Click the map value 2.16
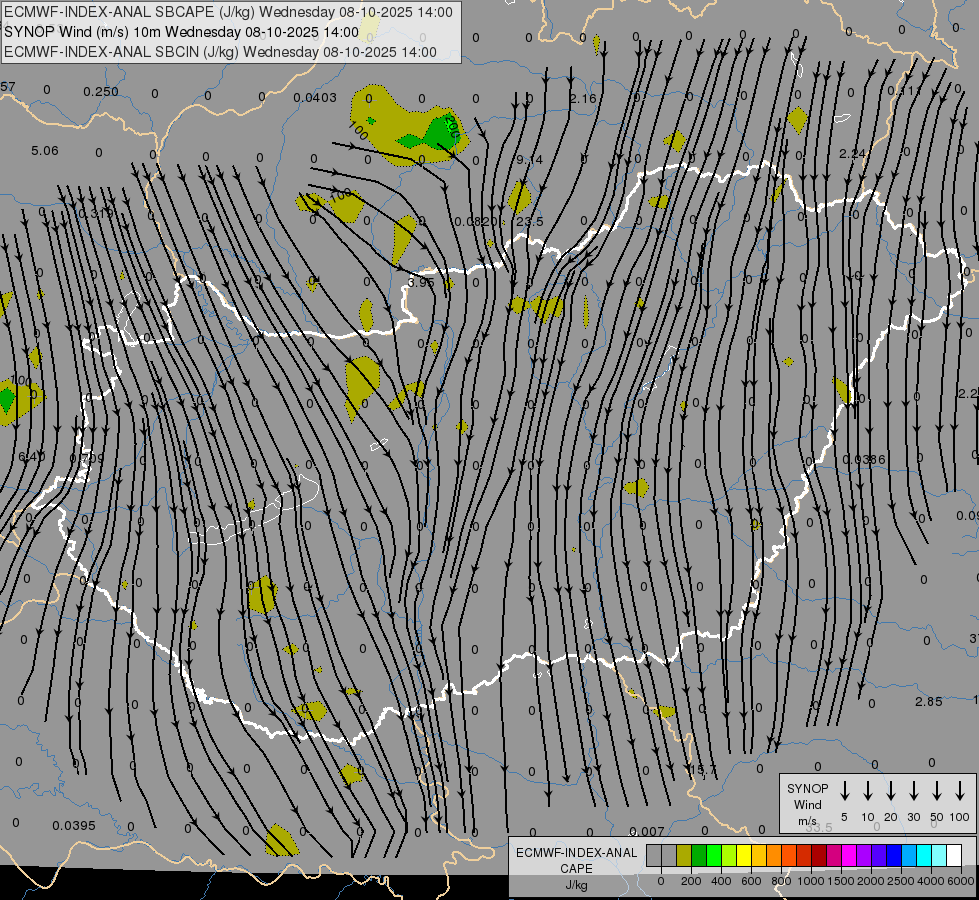The width and height of the screenshot is (979, 900). [583, 98]
